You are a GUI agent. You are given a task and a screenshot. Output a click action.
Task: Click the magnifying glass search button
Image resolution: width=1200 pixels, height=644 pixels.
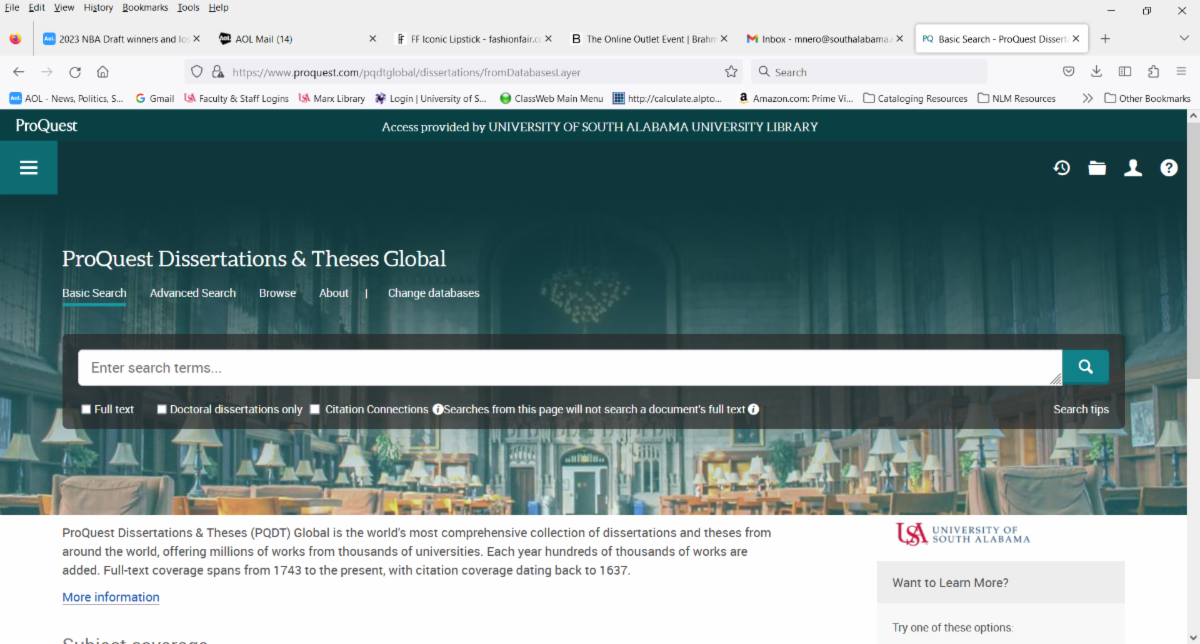[1085, 367]
